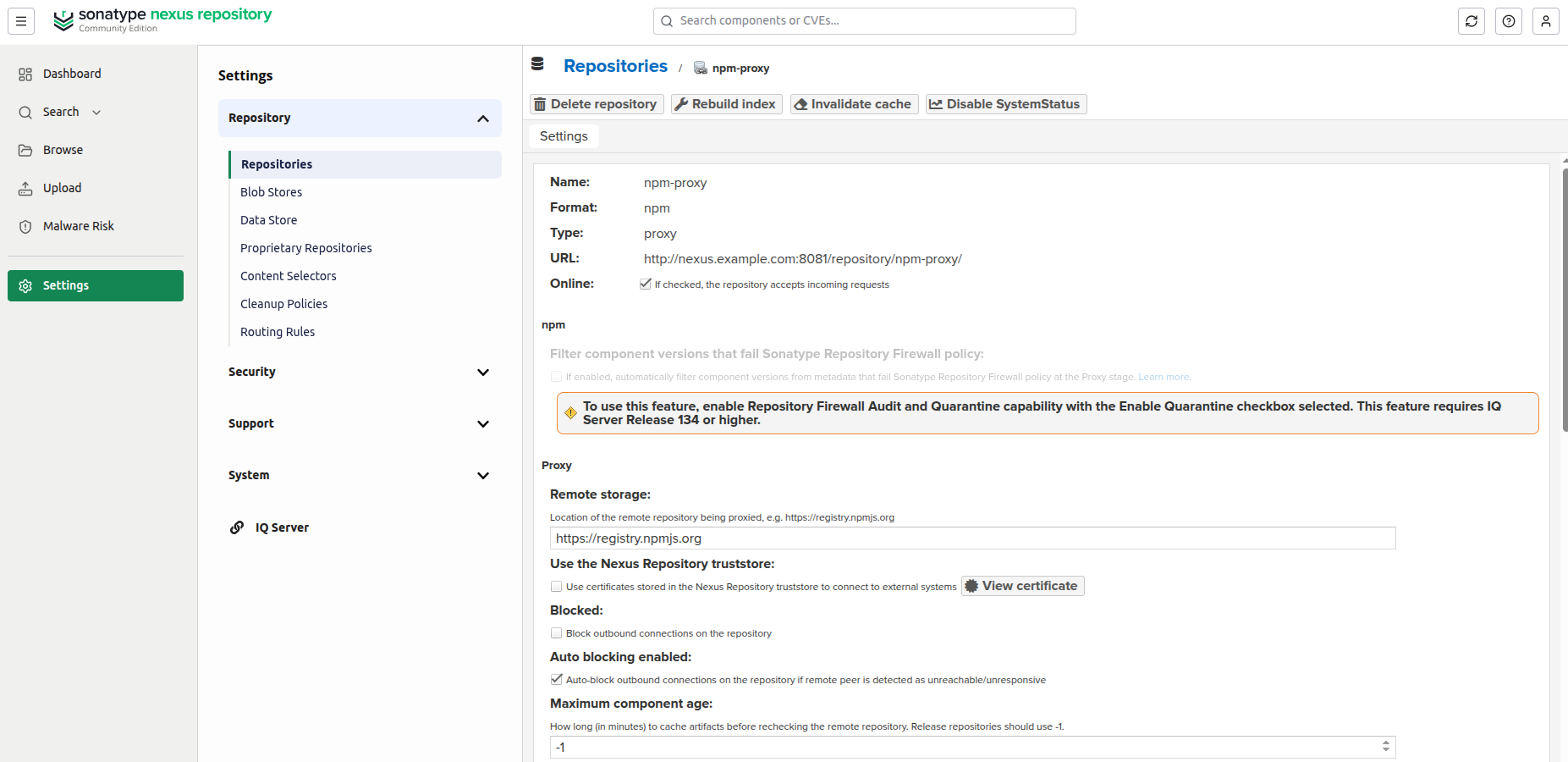Click the Dashboard grid icon
1568x762 pixels.
[x=25, y=75]
